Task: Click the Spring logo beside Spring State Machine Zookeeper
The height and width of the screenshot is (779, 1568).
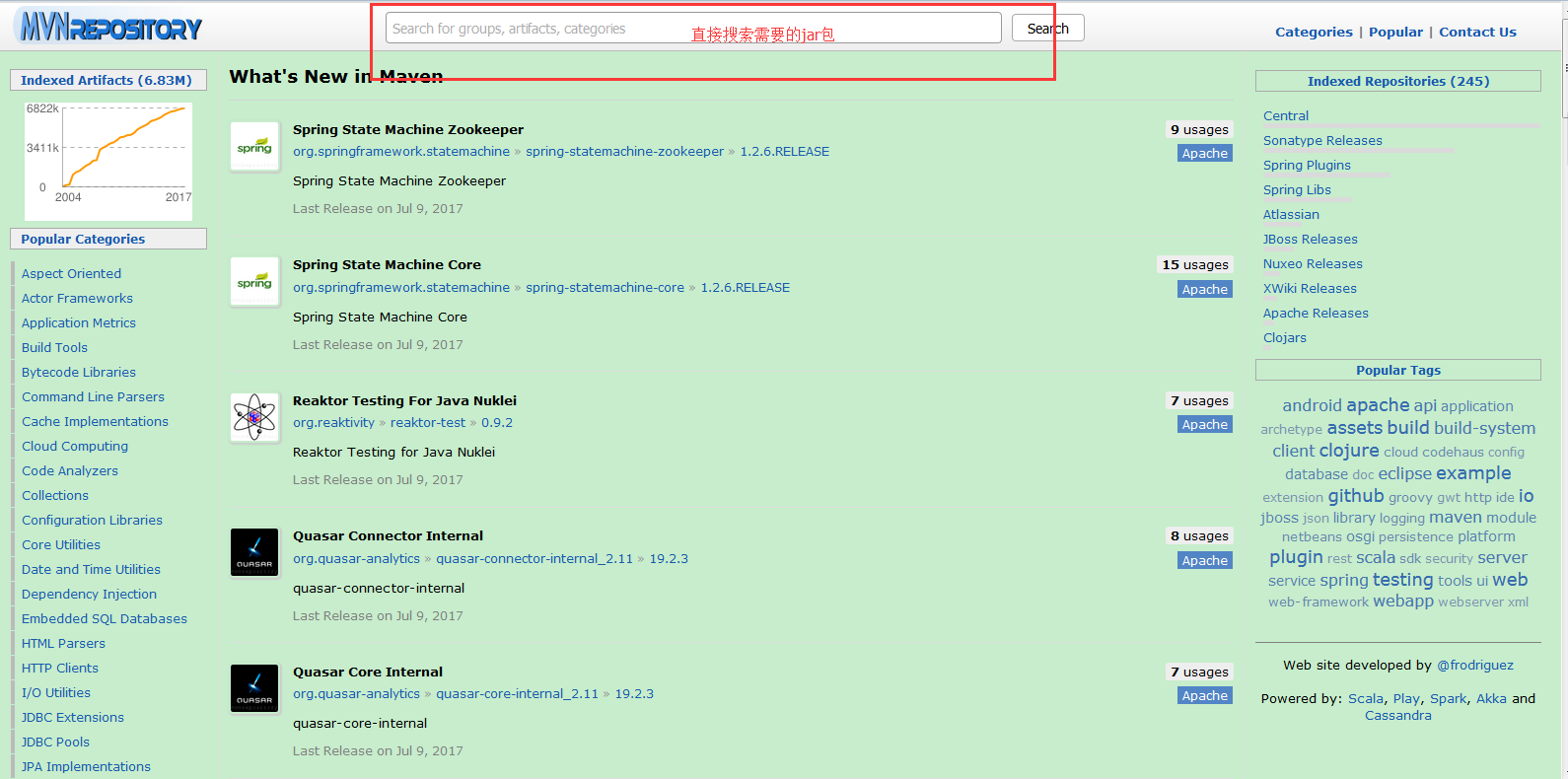Action: [x=254, y=146]
